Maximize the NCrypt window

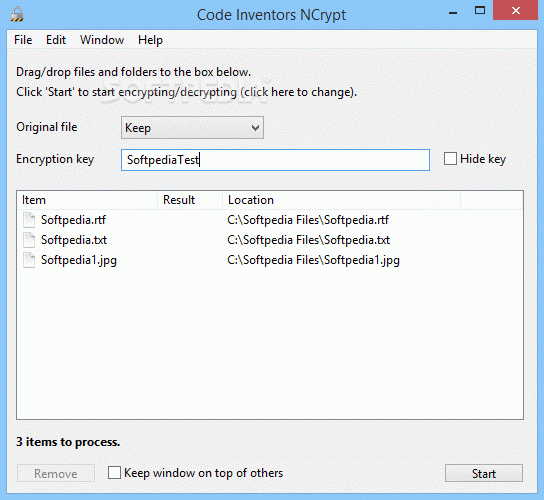[x=480, y=10]
